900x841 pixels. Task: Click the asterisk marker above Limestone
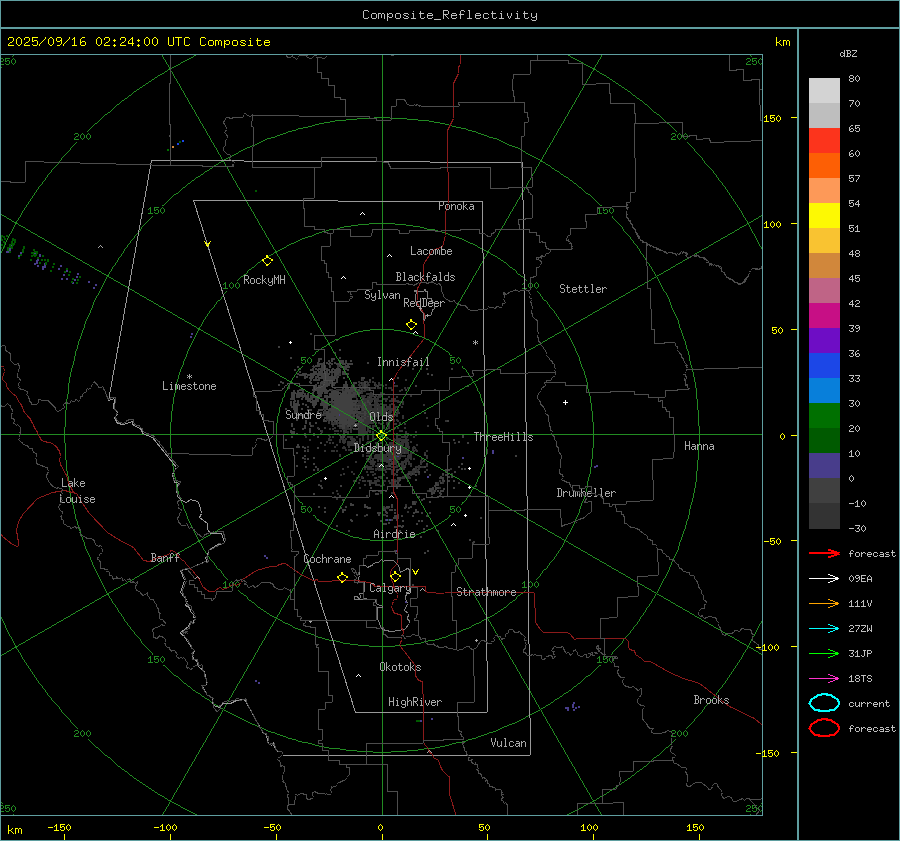coord(189,377)
